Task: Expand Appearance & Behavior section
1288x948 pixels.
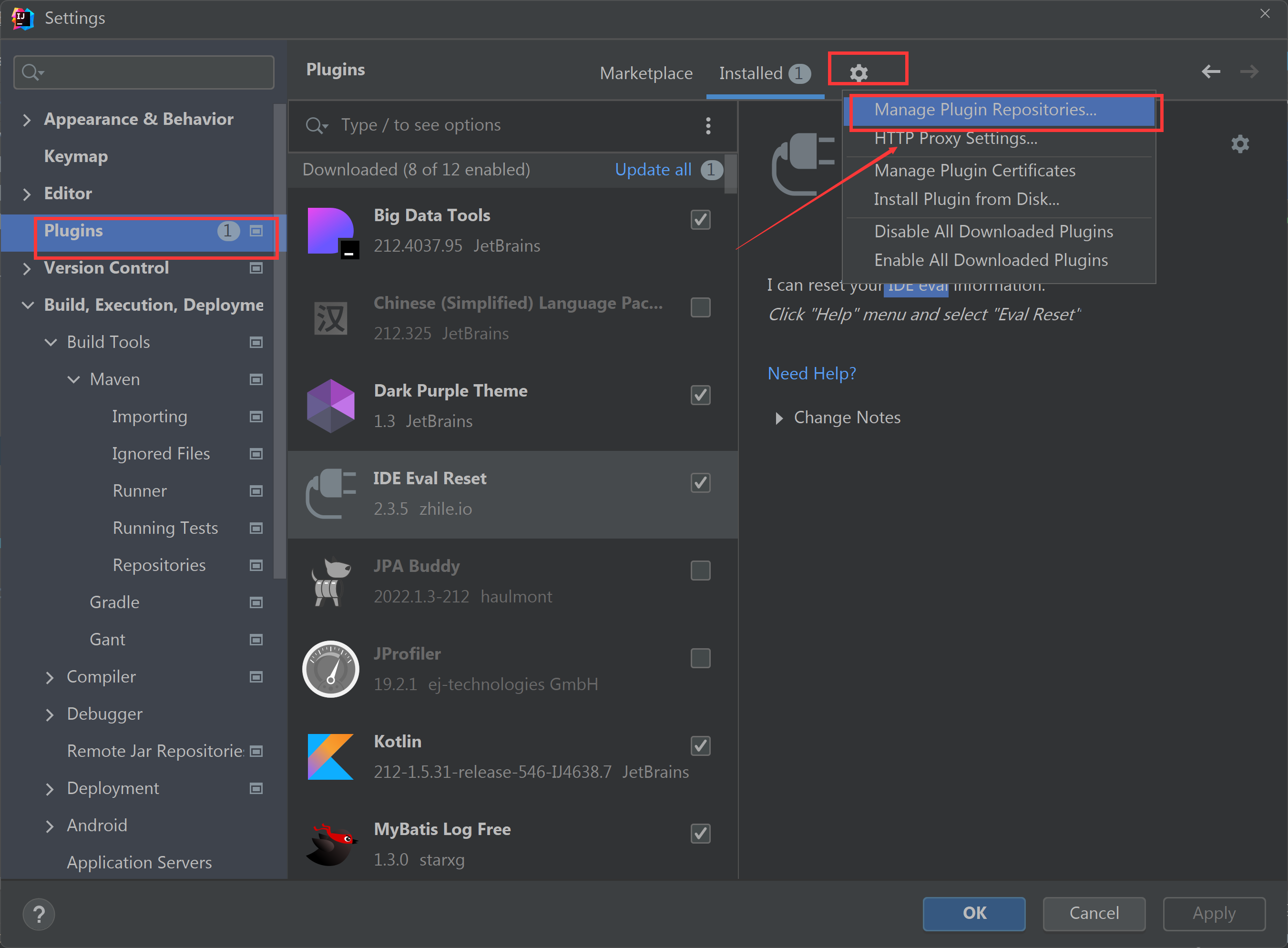Action: (x=26, y=120)
